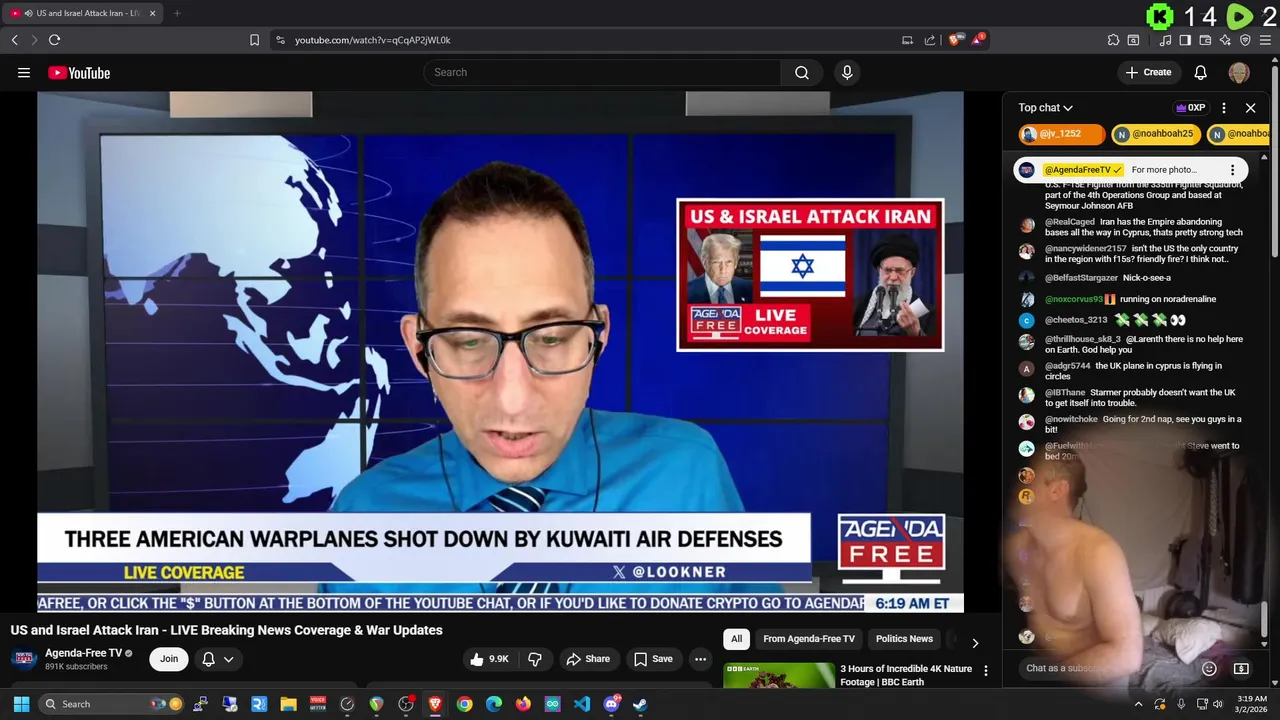Click Windows taskbar Search box
The image size is (1280, 720).
110,704
